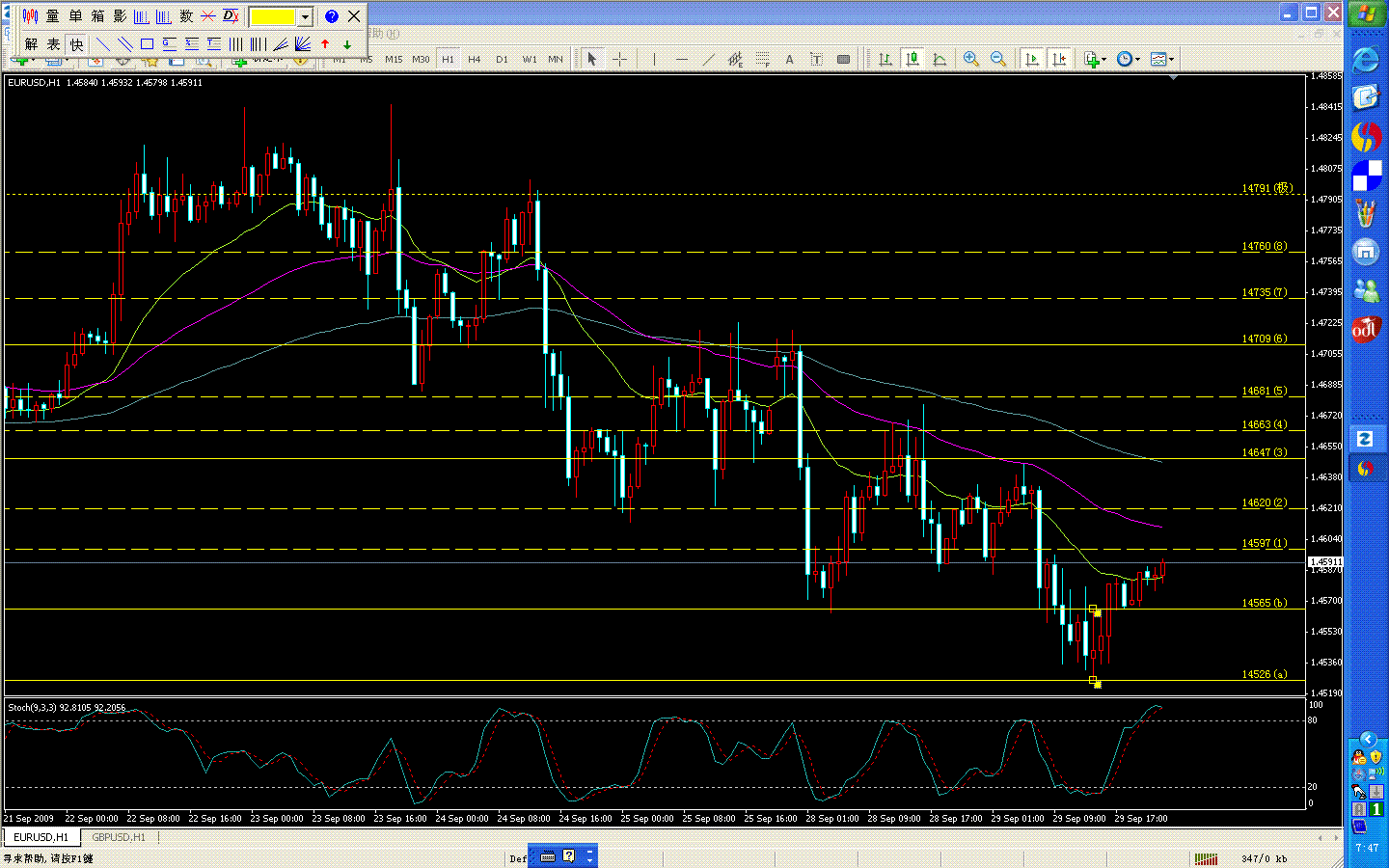Switch chart to bar chart mode
Screen dimensions: 1389x868
tap(885, 60)
